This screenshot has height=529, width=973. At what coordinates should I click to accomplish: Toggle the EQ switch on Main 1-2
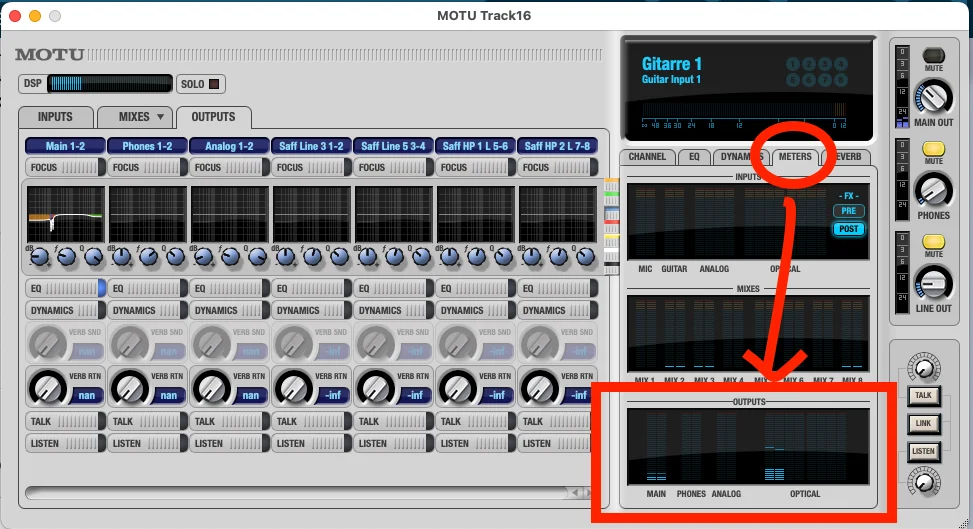65,288
